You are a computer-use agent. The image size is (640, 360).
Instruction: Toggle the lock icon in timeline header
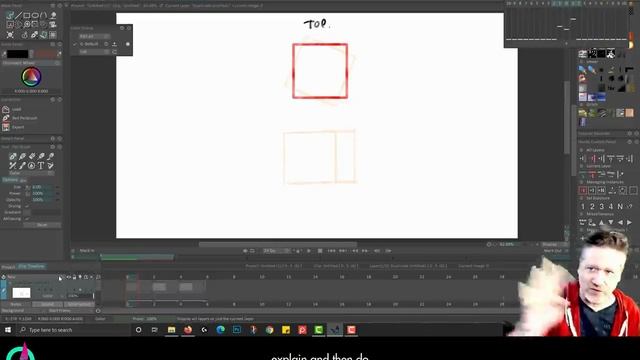pos(74,277)
